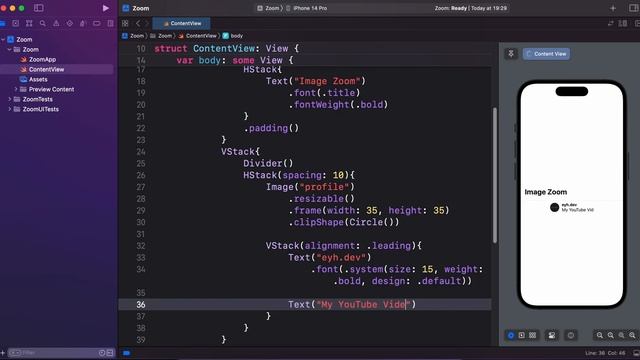Open the symbol navigator icon
Screen dimensions: 640x360
point(29,23)
